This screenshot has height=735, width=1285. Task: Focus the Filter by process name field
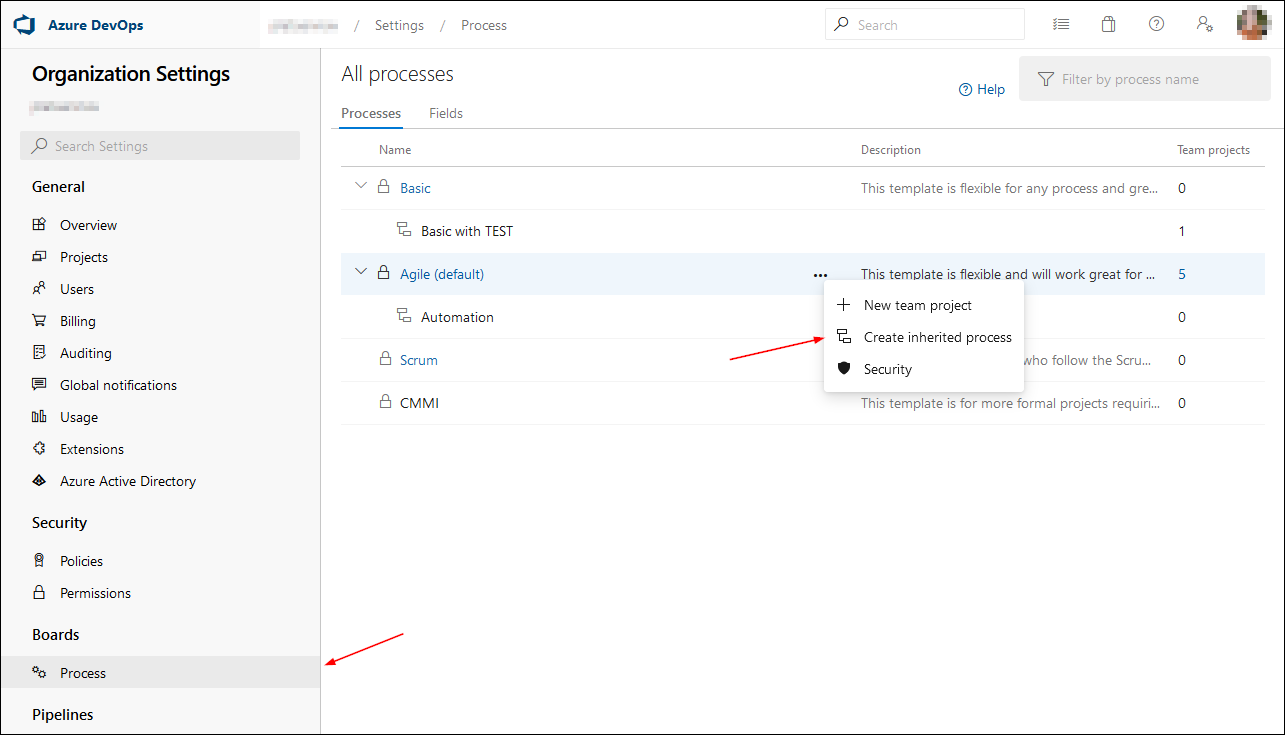[x=1145, y=79]
